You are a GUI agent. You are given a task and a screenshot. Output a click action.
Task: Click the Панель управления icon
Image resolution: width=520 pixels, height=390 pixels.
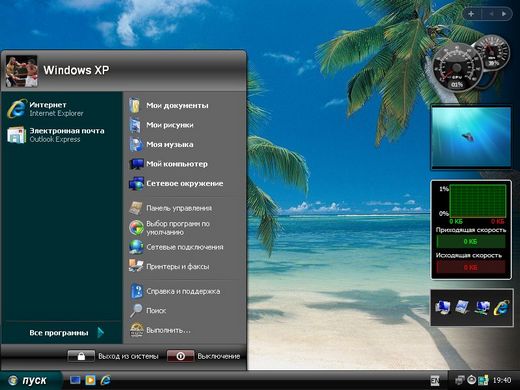[136, 208]
